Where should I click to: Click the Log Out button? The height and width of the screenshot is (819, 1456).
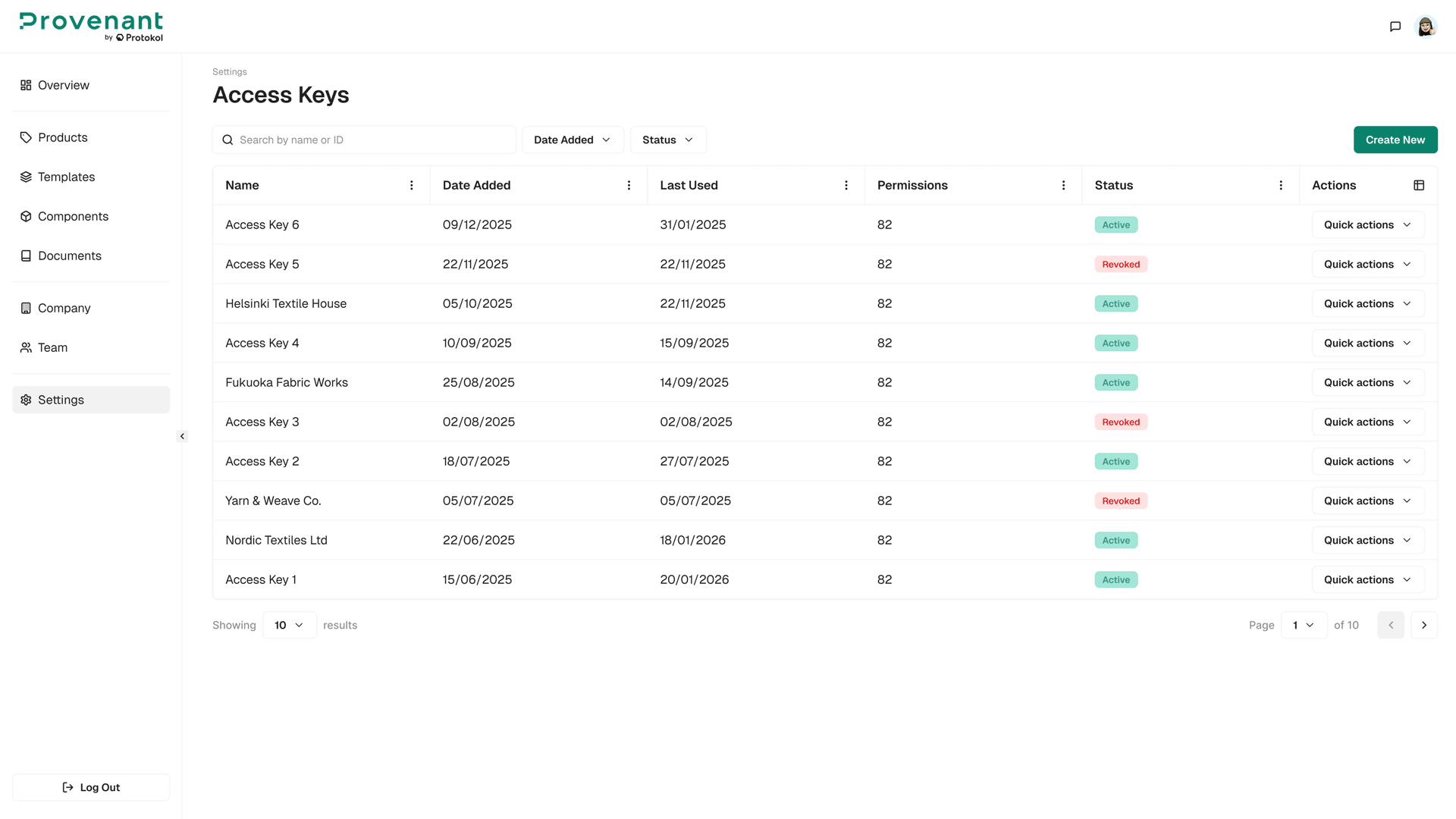91,787
